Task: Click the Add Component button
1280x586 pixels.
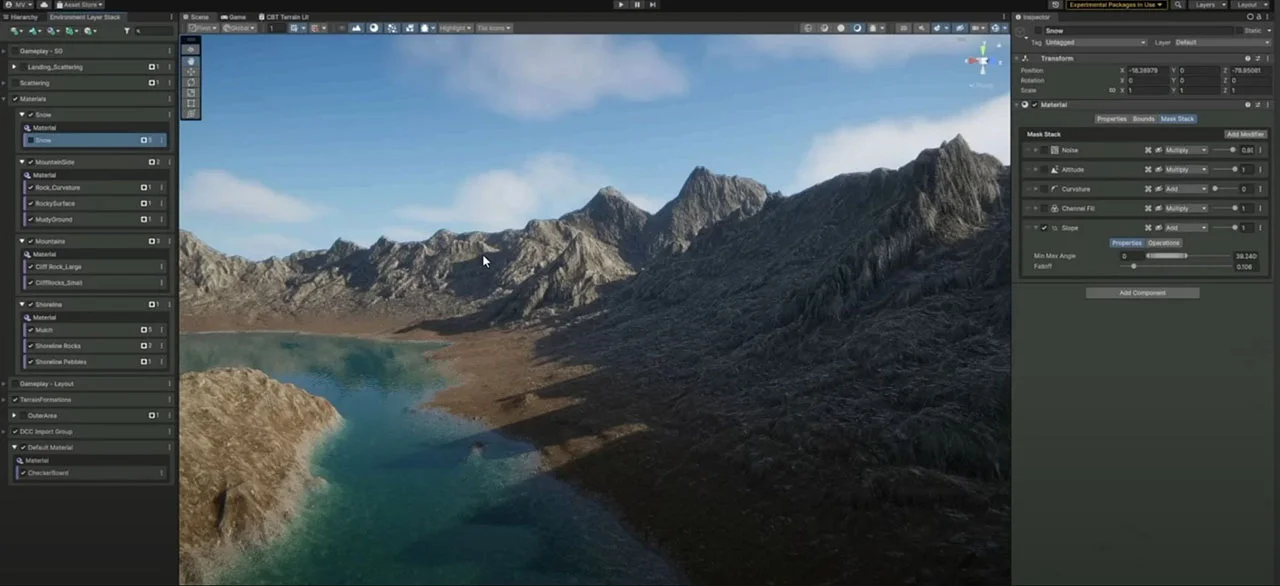Action: [1142, 293]
